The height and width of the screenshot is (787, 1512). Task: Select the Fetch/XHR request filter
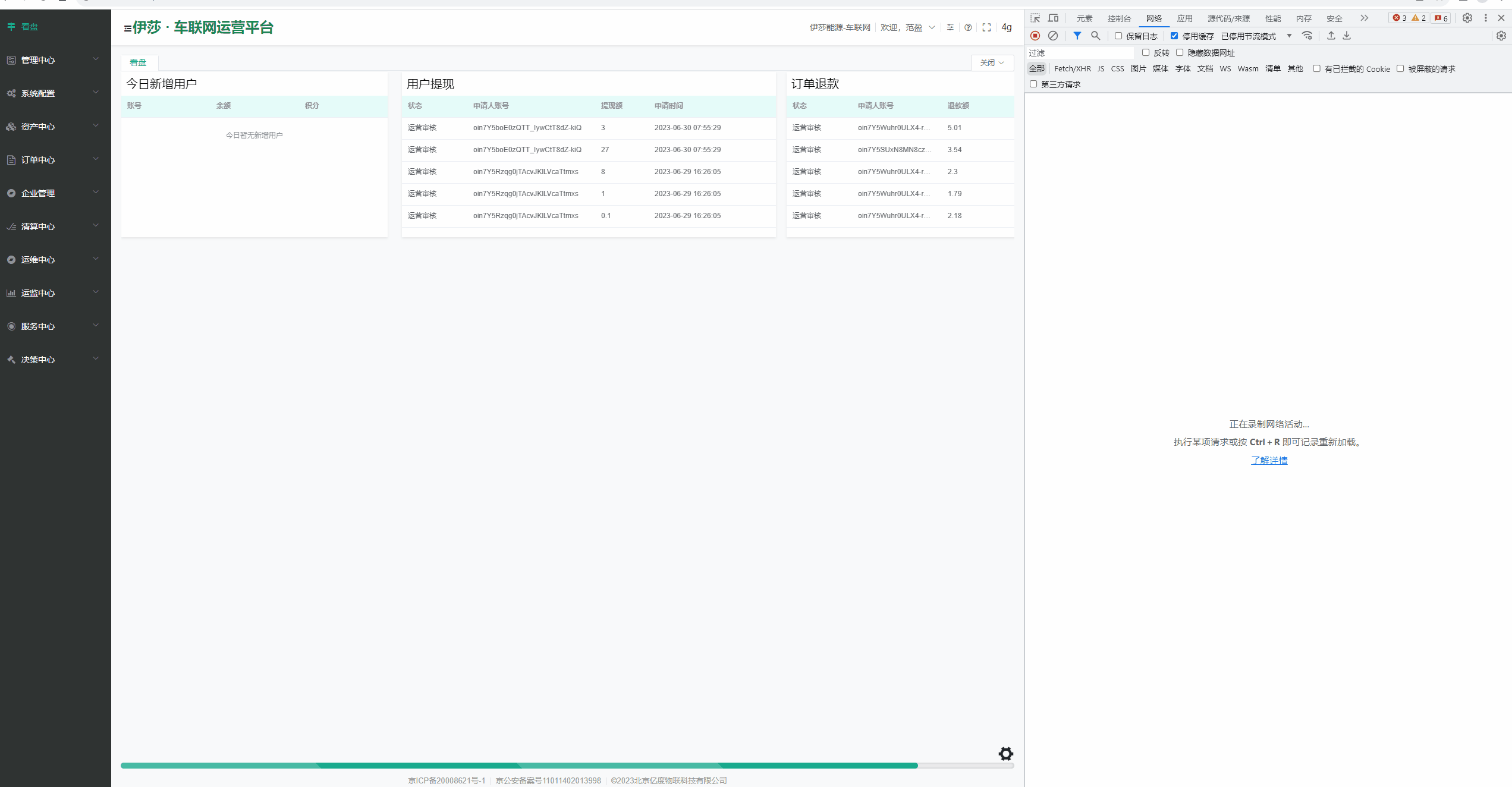click(x=1072, y=69)
